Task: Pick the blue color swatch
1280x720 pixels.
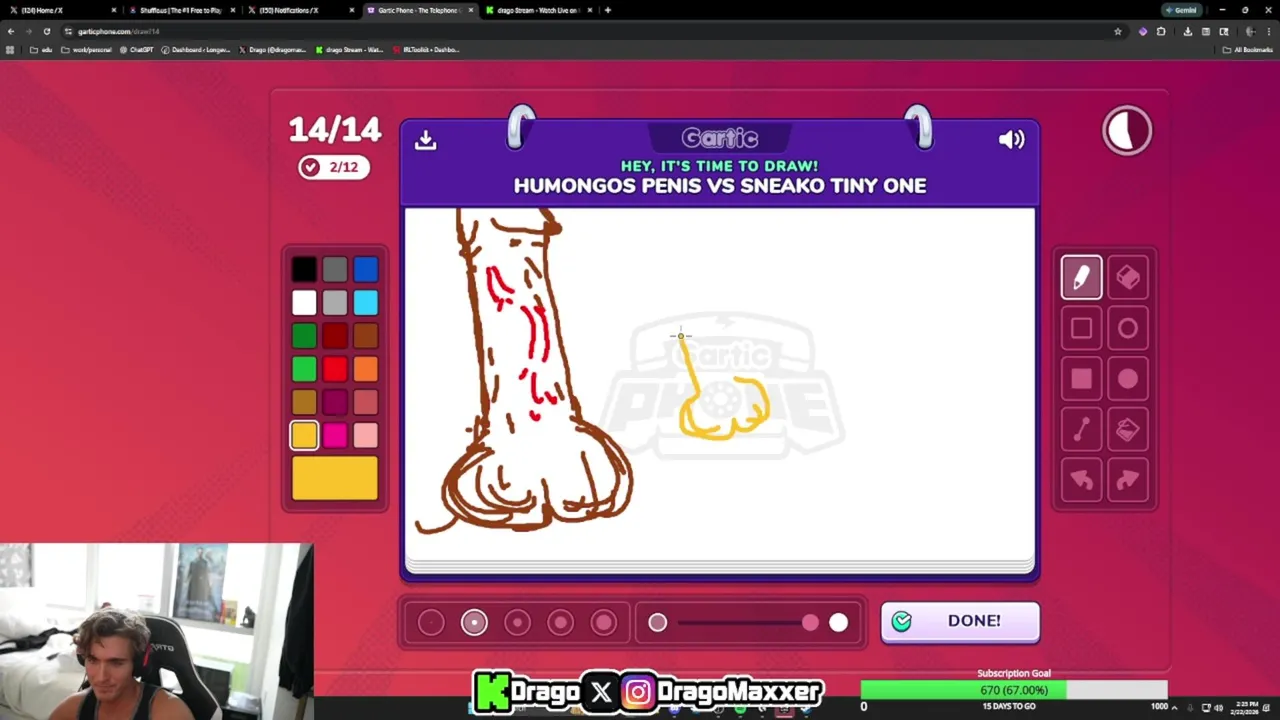Action: pyautogui.click(x=366, y=269)
